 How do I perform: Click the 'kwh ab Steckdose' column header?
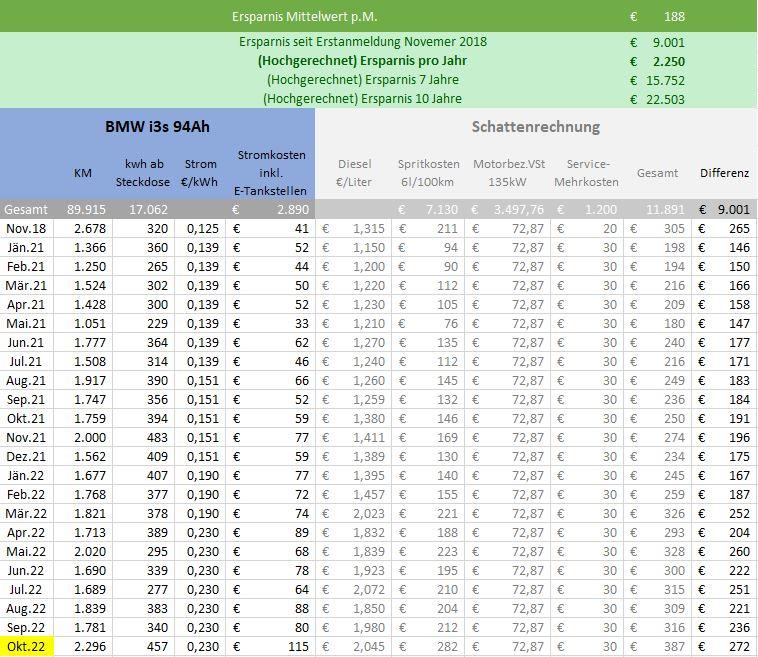(x=143, y=173)
